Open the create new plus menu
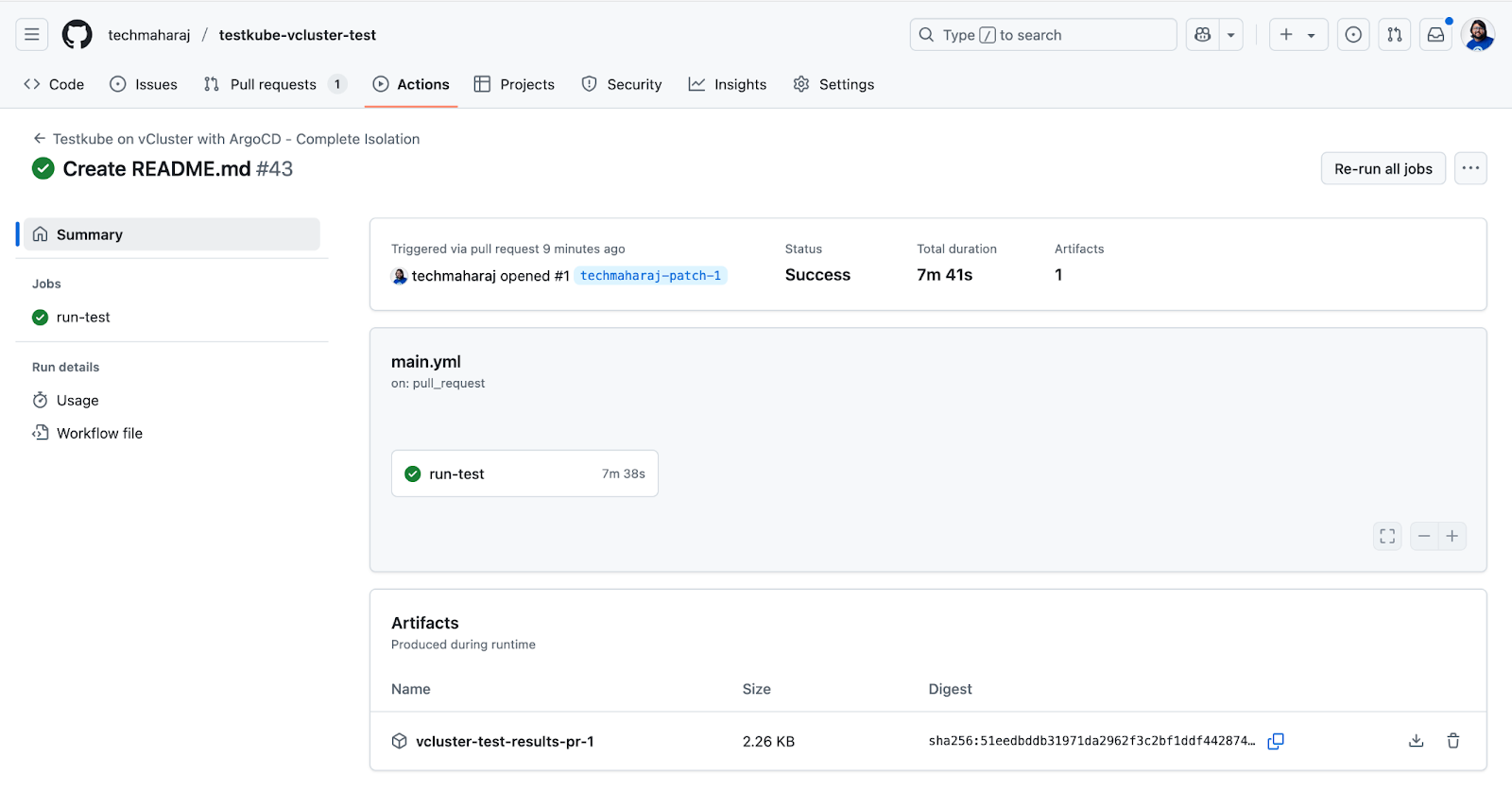The image size is (1512, 792). click(1297, 35)
